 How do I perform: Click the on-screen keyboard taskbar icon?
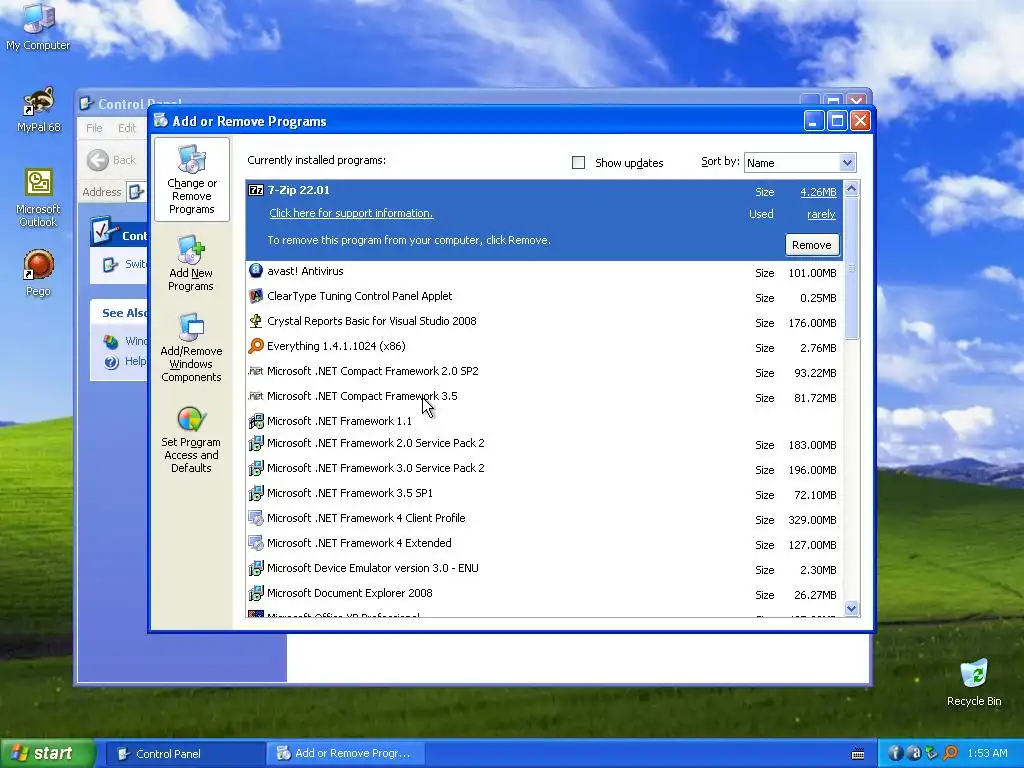point(858,754)
